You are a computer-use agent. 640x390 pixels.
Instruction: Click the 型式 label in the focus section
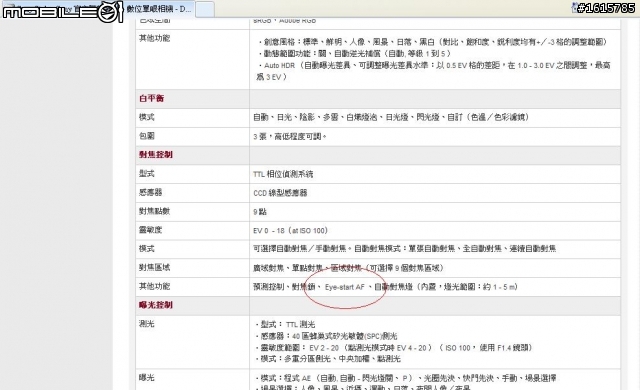(x=147, y=173)
